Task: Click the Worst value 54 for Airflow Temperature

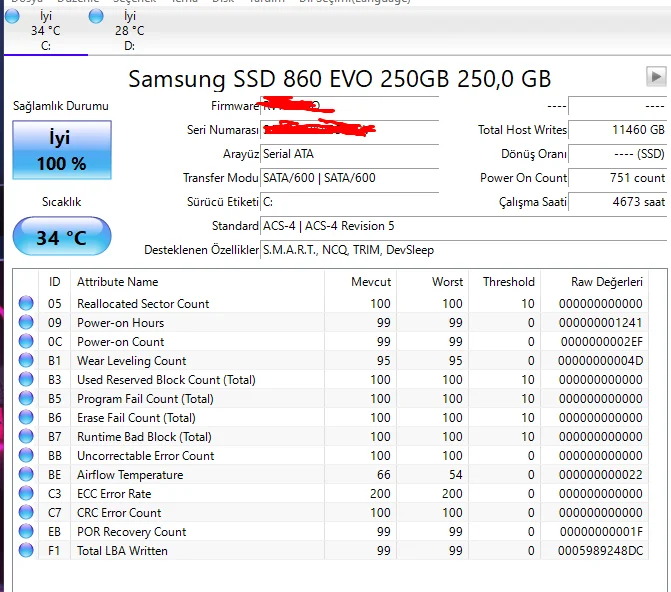Action: (x=455, y=475)
